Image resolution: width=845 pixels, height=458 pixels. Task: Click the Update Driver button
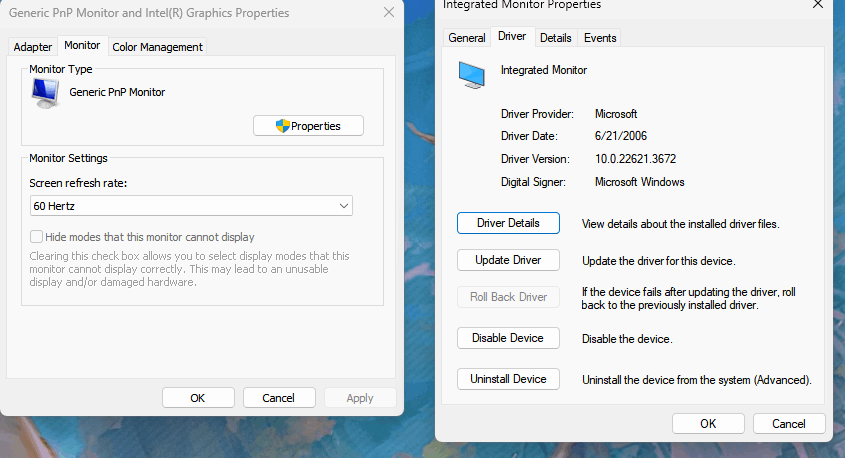click(508, 260)
